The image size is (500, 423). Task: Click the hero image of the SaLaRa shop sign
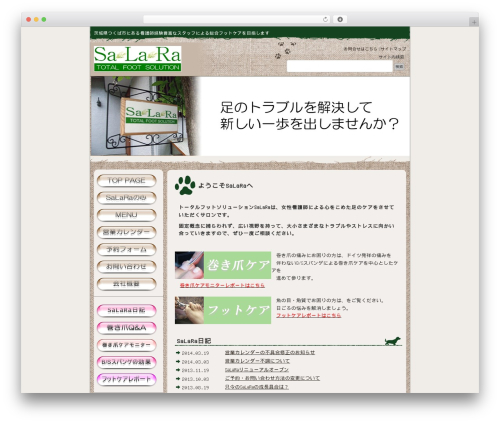pos(145,116)
